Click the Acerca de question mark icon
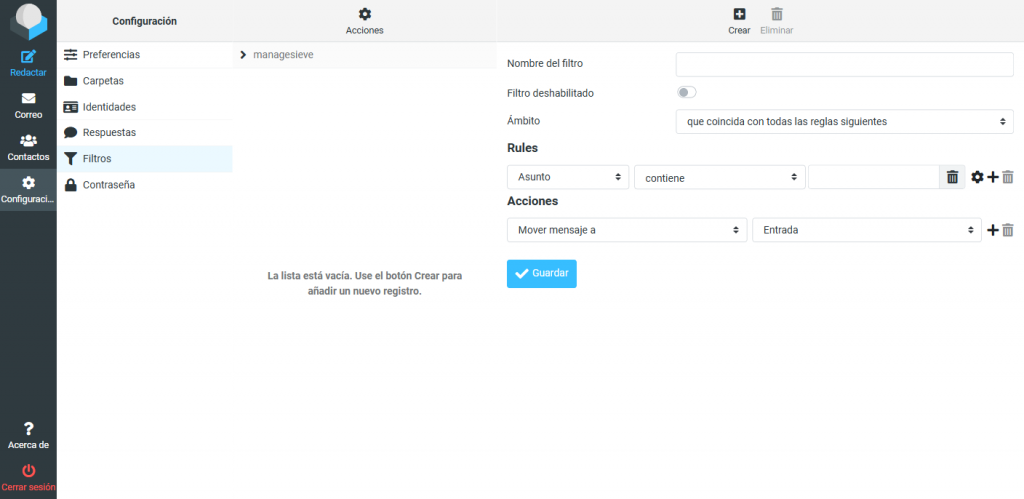 point(28,429)
